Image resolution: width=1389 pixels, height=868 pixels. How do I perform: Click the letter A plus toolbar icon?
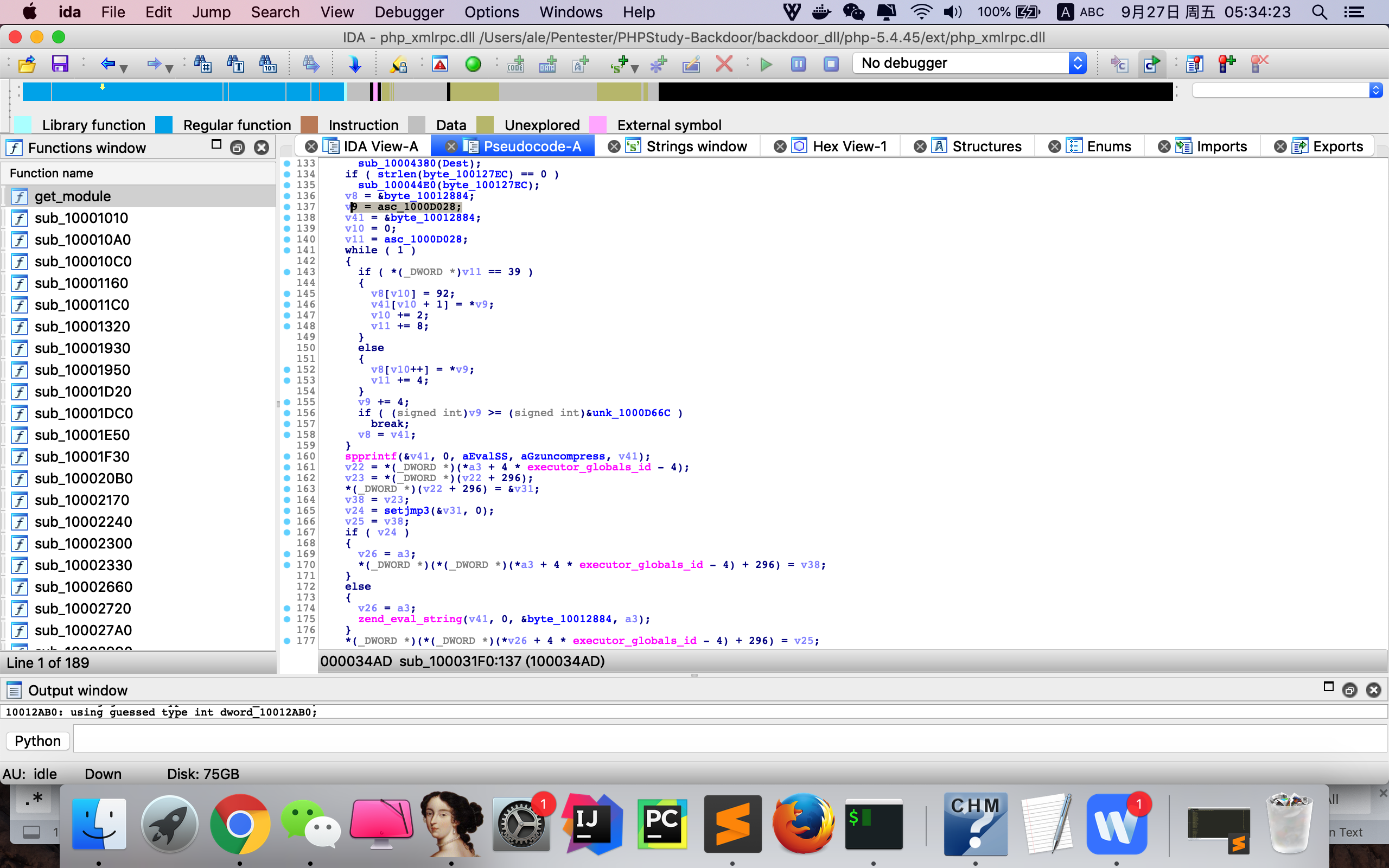click(x=581, y=63)
